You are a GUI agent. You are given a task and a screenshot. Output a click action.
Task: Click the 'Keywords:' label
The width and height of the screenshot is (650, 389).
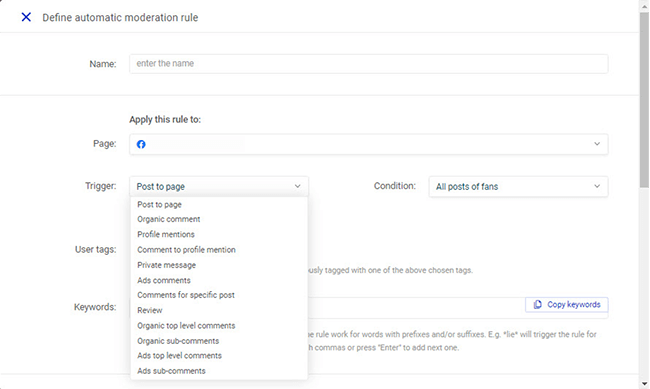95,307
